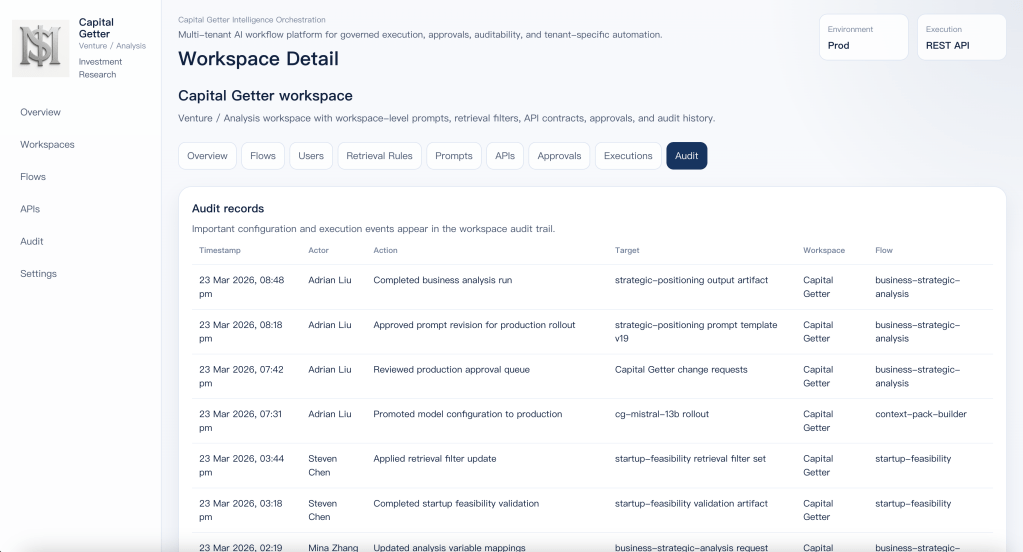
Task: Click the Timestamp column header
Action: point(220,250)
